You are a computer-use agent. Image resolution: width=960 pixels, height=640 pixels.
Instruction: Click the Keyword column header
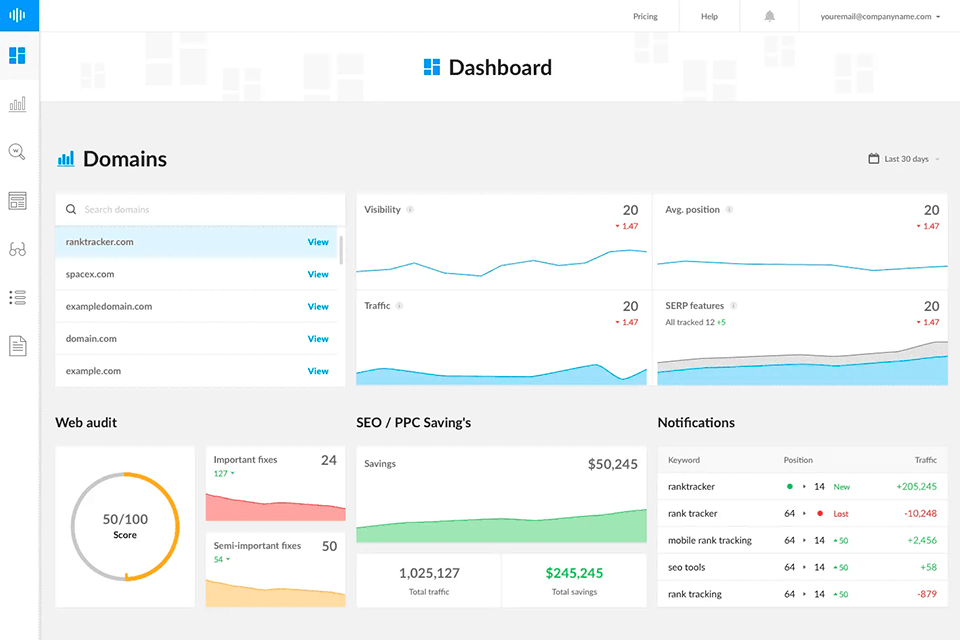click(x=683, y=460)
